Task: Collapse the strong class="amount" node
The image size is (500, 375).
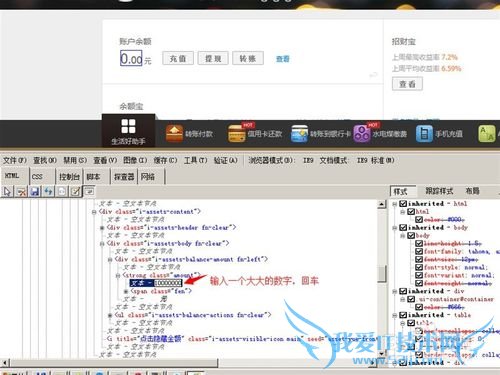Action: pyautogui.click(x=118, y=275)
